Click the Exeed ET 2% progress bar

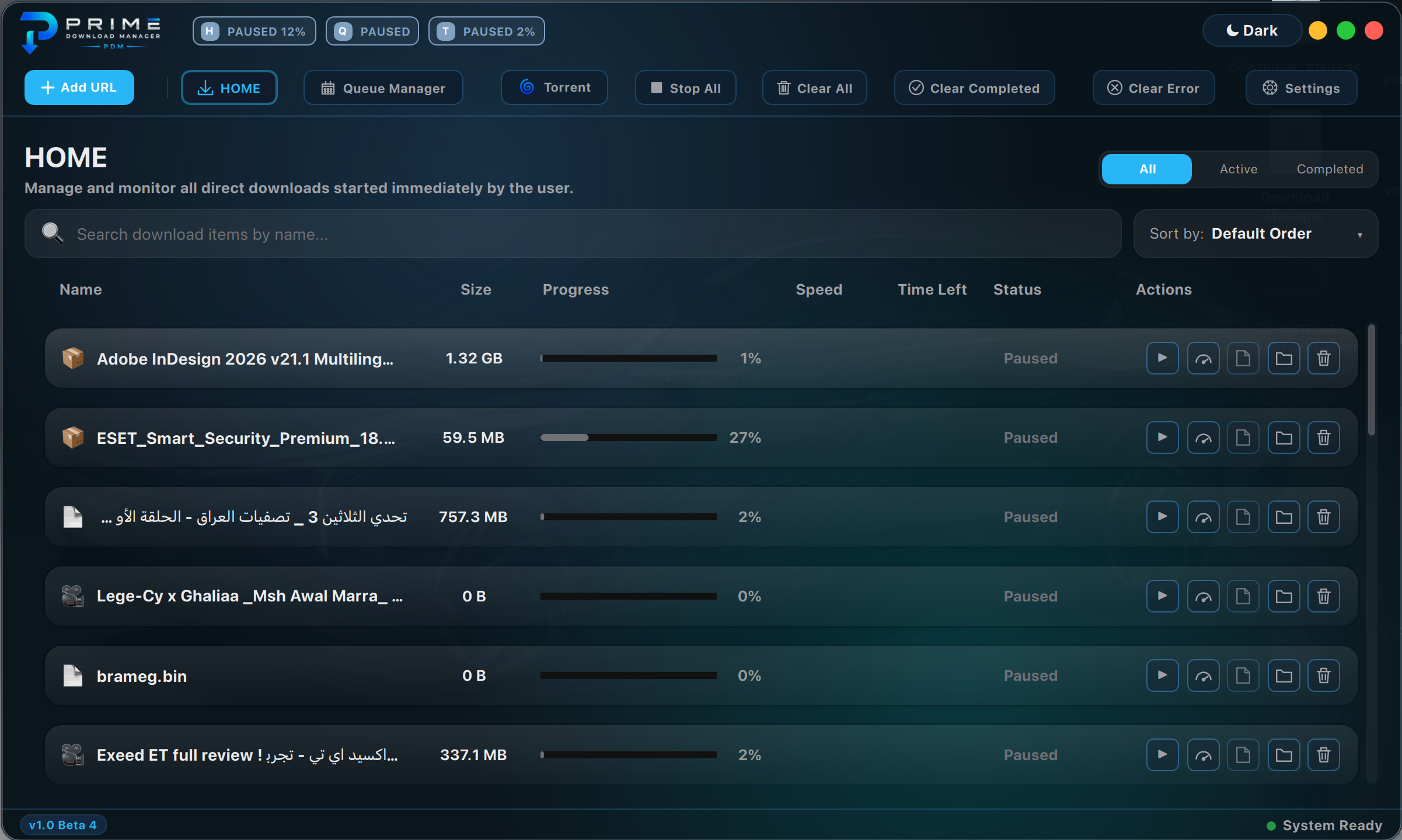coord(629,755)
